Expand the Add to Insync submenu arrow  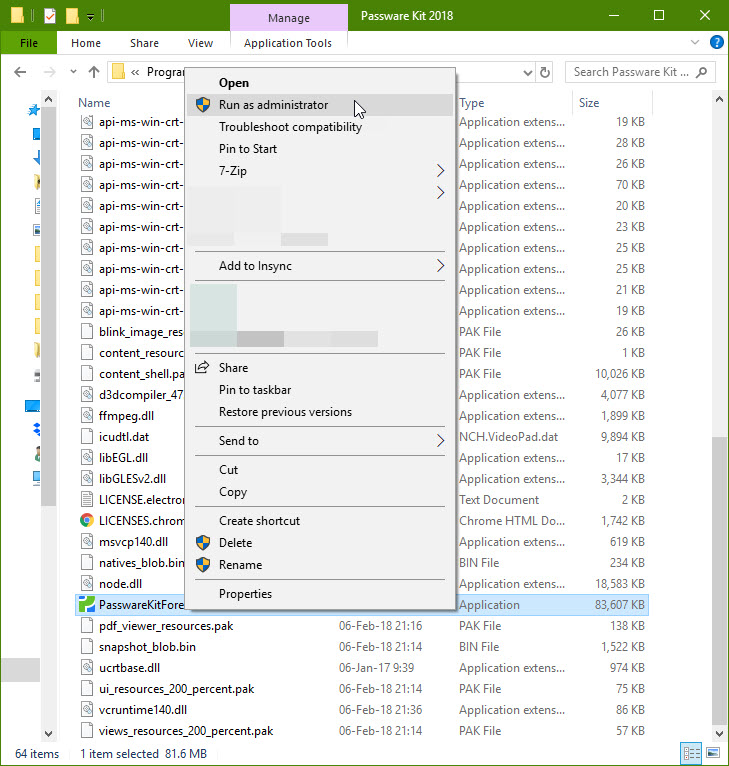pos(440,266)
